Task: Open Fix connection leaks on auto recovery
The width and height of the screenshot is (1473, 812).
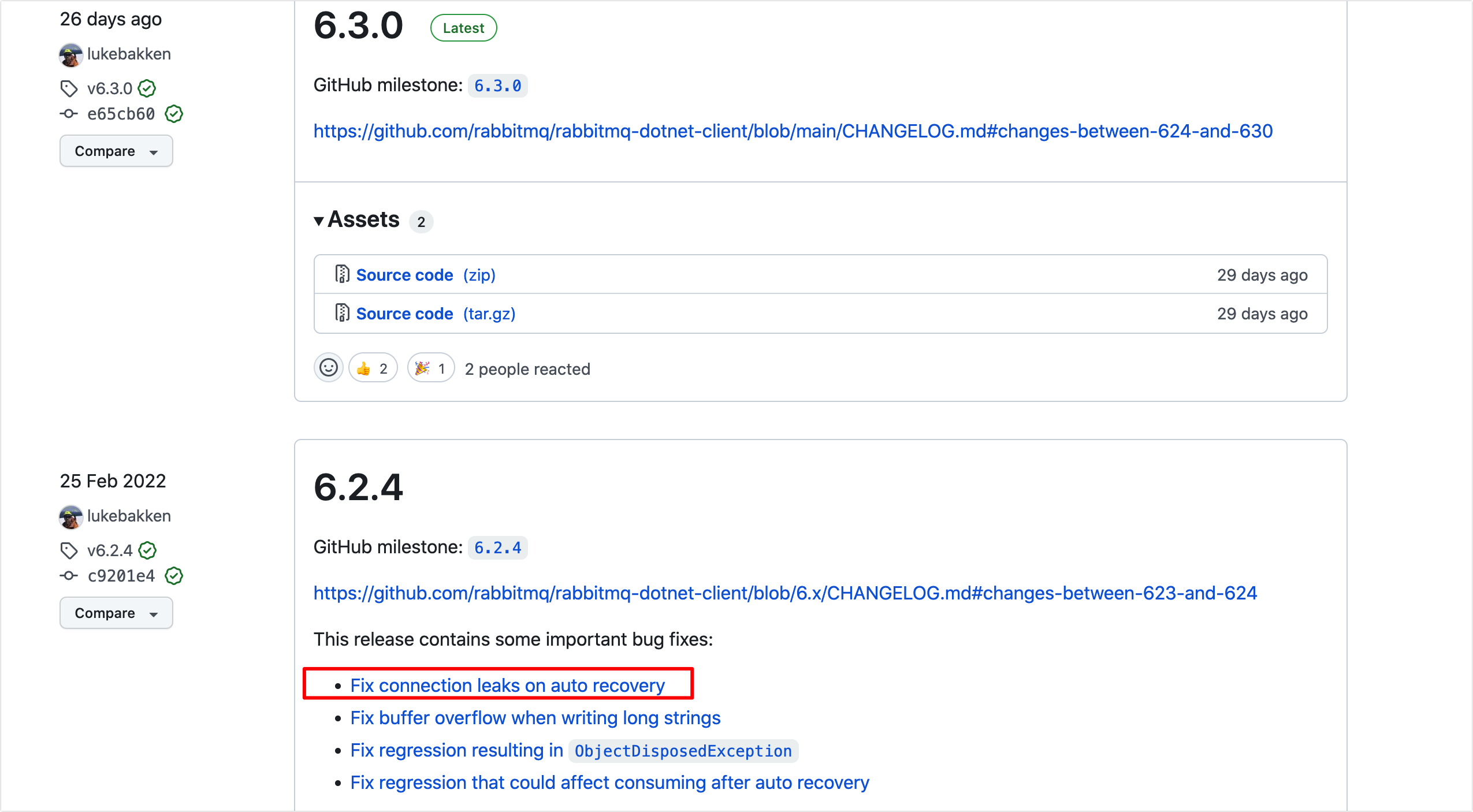Action: (507, 686)
